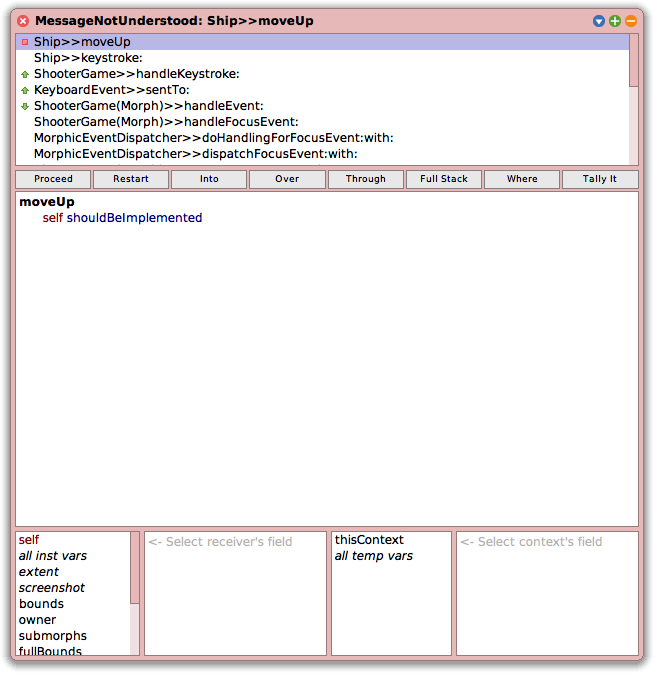
Task: Click the moveUp method name in the code pane
Action: click(47, 202)
